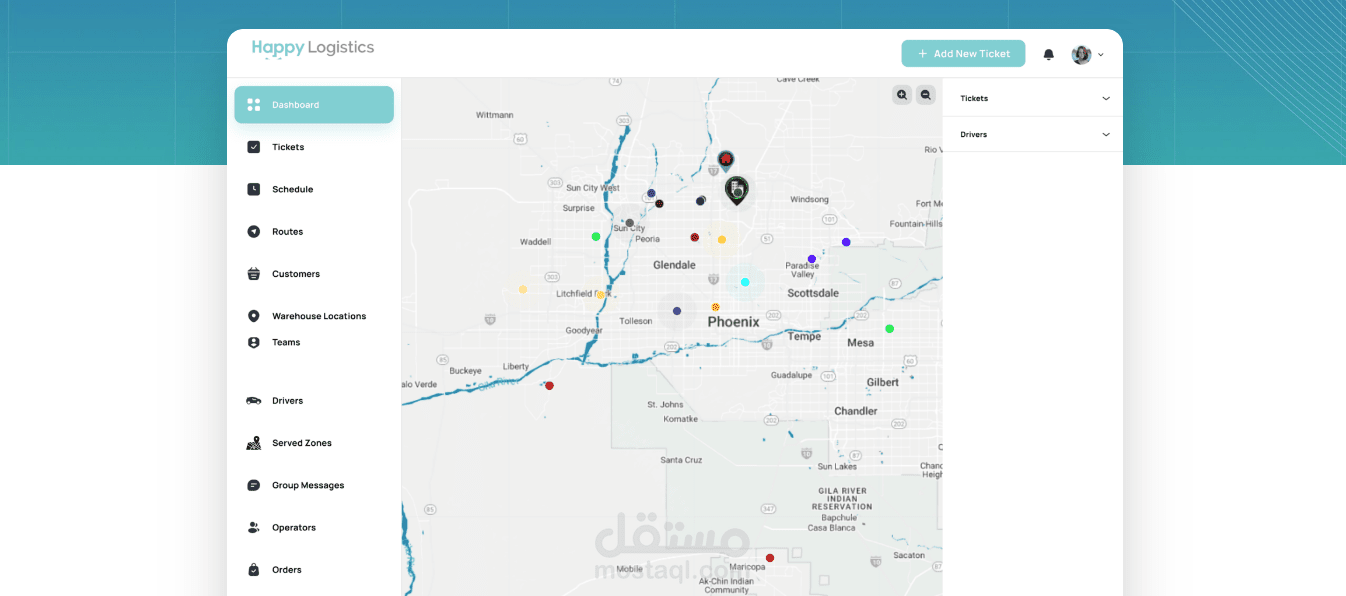Click the Group Messages chat icon
1346x596 pixels.
[253, 485]
